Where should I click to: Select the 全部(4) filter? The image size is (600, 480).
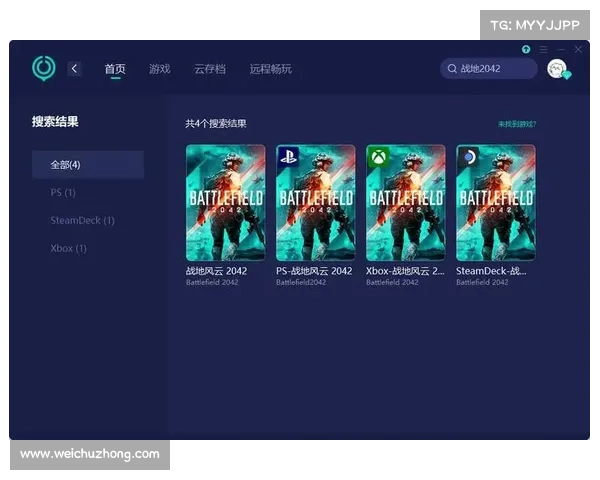[88, 165]
